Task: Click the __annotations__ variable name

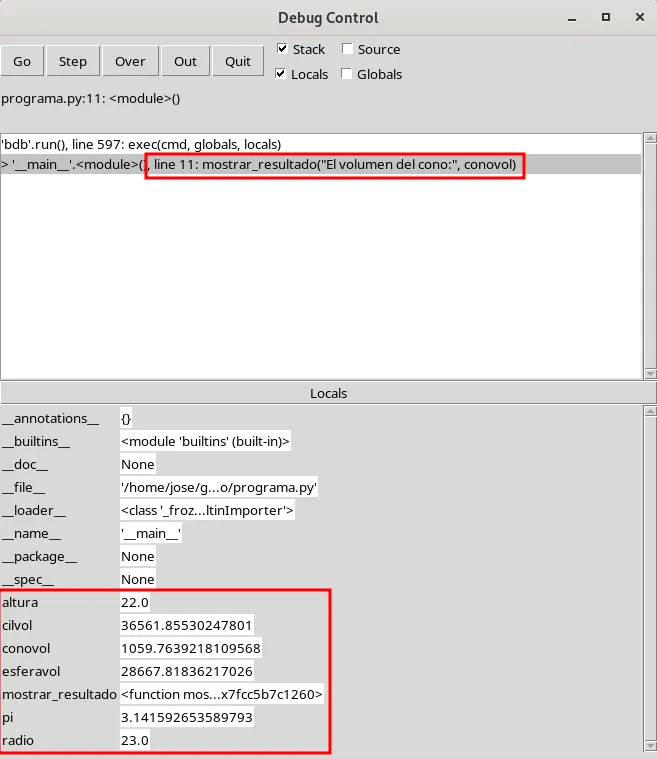Action: [x=50, y=419]
